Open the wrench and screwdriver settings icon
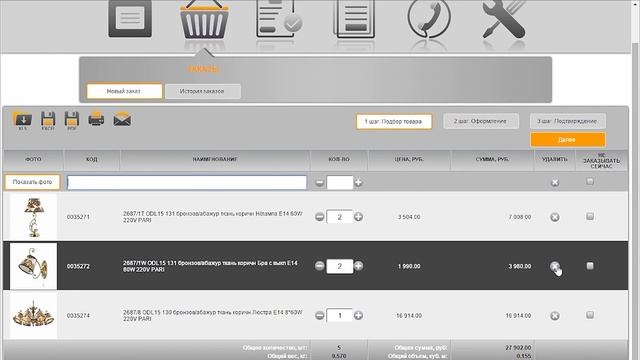Screen dimensions: 640x360 (x=504, y=19)
